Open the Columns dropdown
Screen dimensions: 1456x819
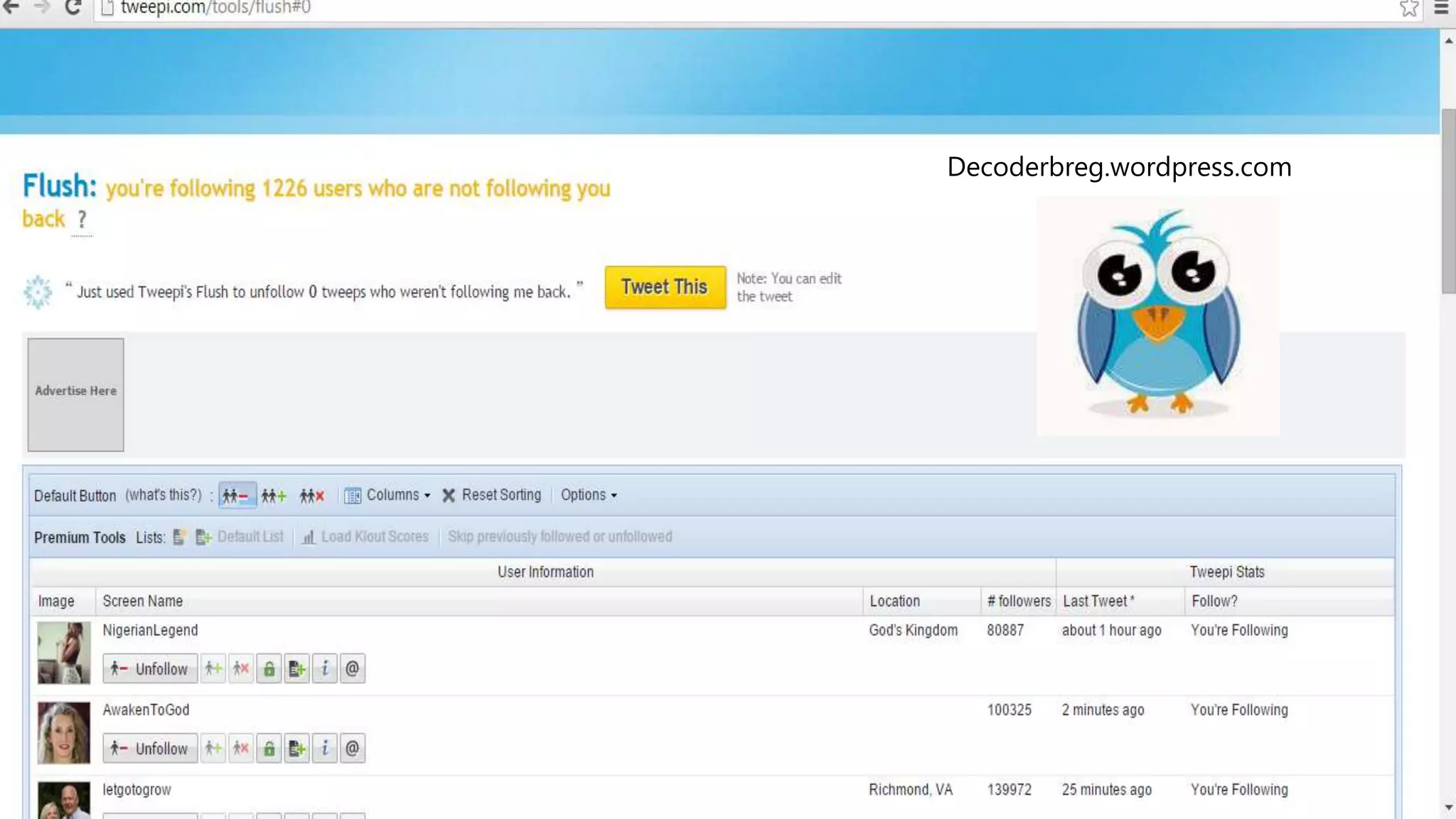(387, 496)
